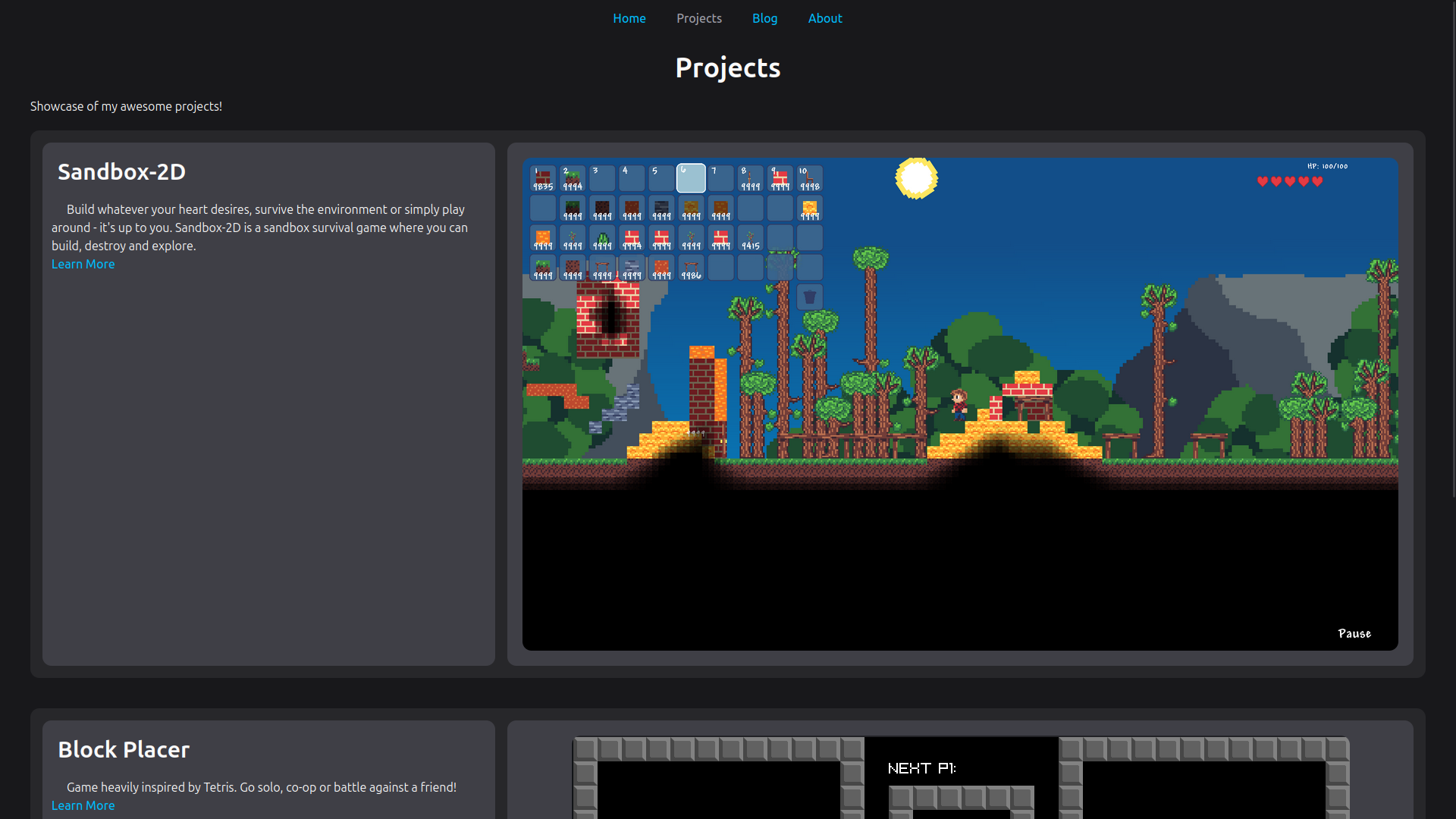Select the highlighted hotbar slot 6
This screenshot has width=1456, height=819.
pos(691,179)
